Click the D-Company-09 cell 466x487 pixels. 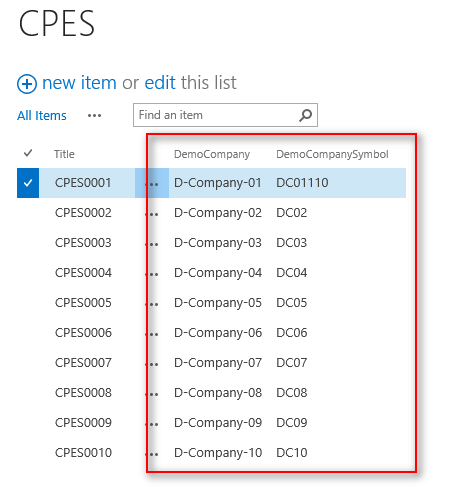tap(218, 423)
